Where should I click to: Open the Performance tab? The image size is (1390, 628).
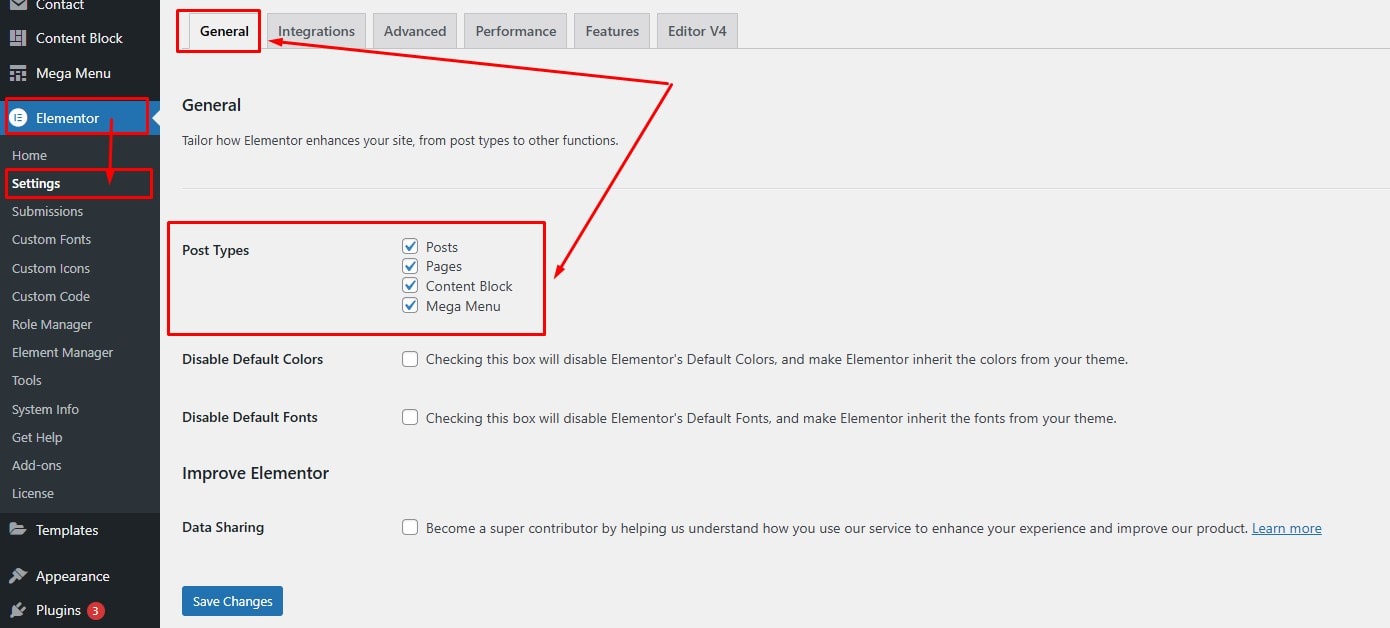pyautogui.click(x=515, y=31)
